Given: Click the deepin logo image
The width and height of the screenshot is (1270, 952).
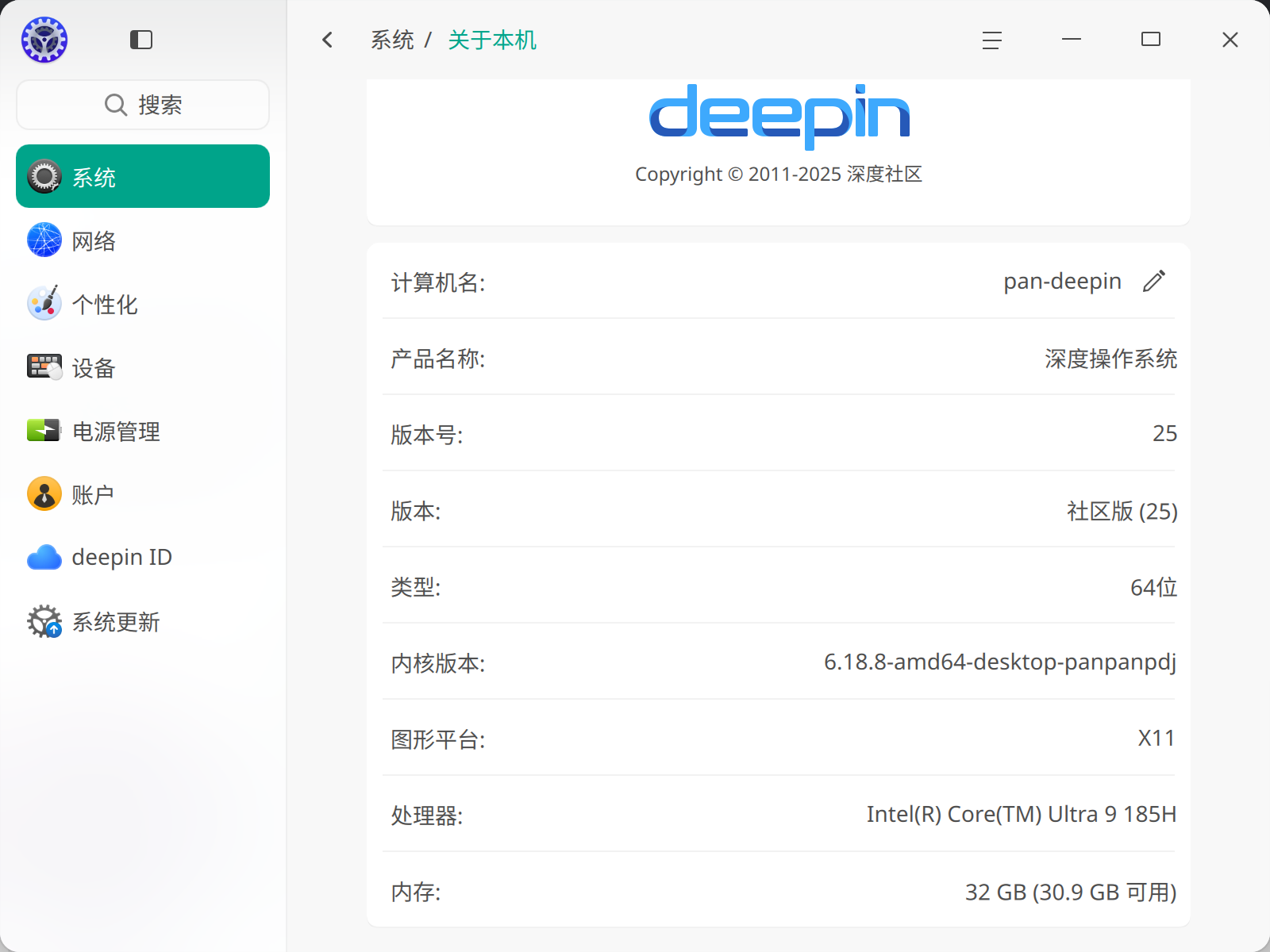Looking at the screenshot, I should tap(779, 117).
